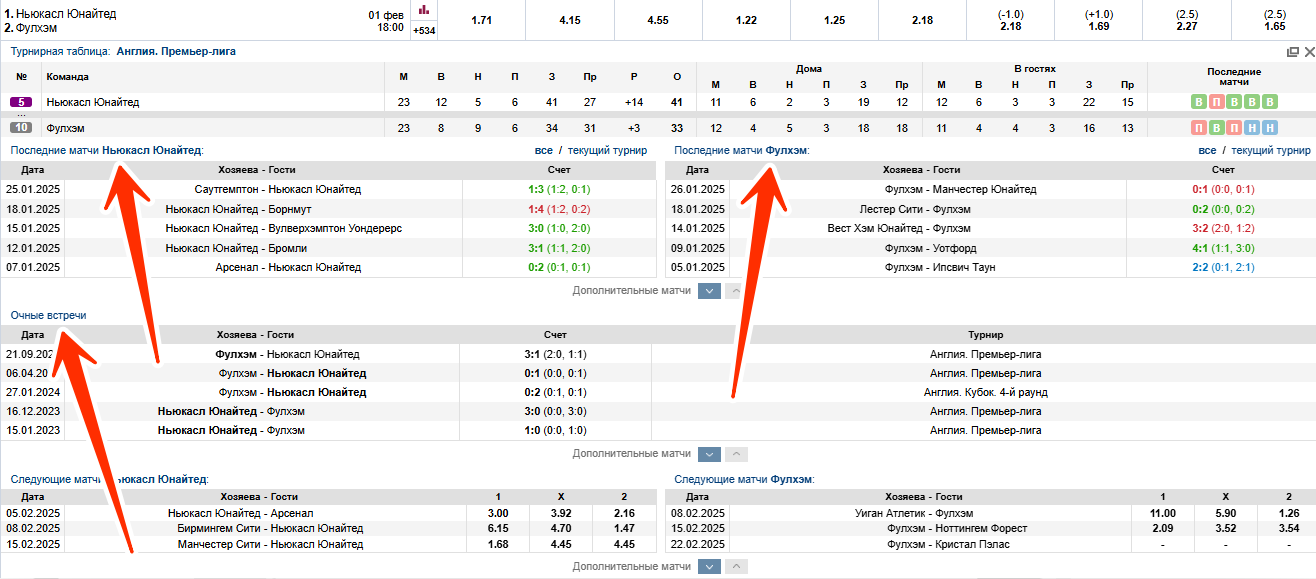
Task: Click the 1:4 (1:2, 0:2) Bournemouth score
Action: tap(558, 209)
